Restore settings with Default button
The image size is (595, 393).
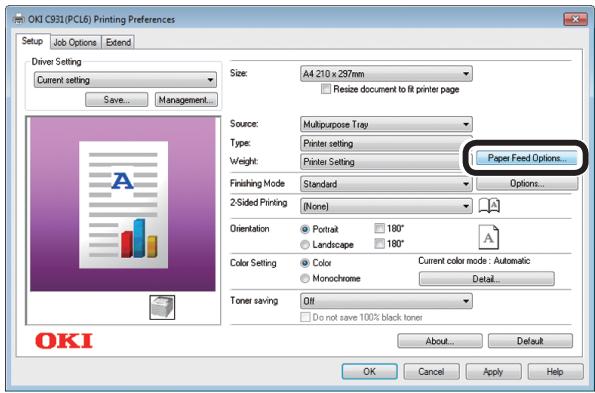tap(530, 341)
